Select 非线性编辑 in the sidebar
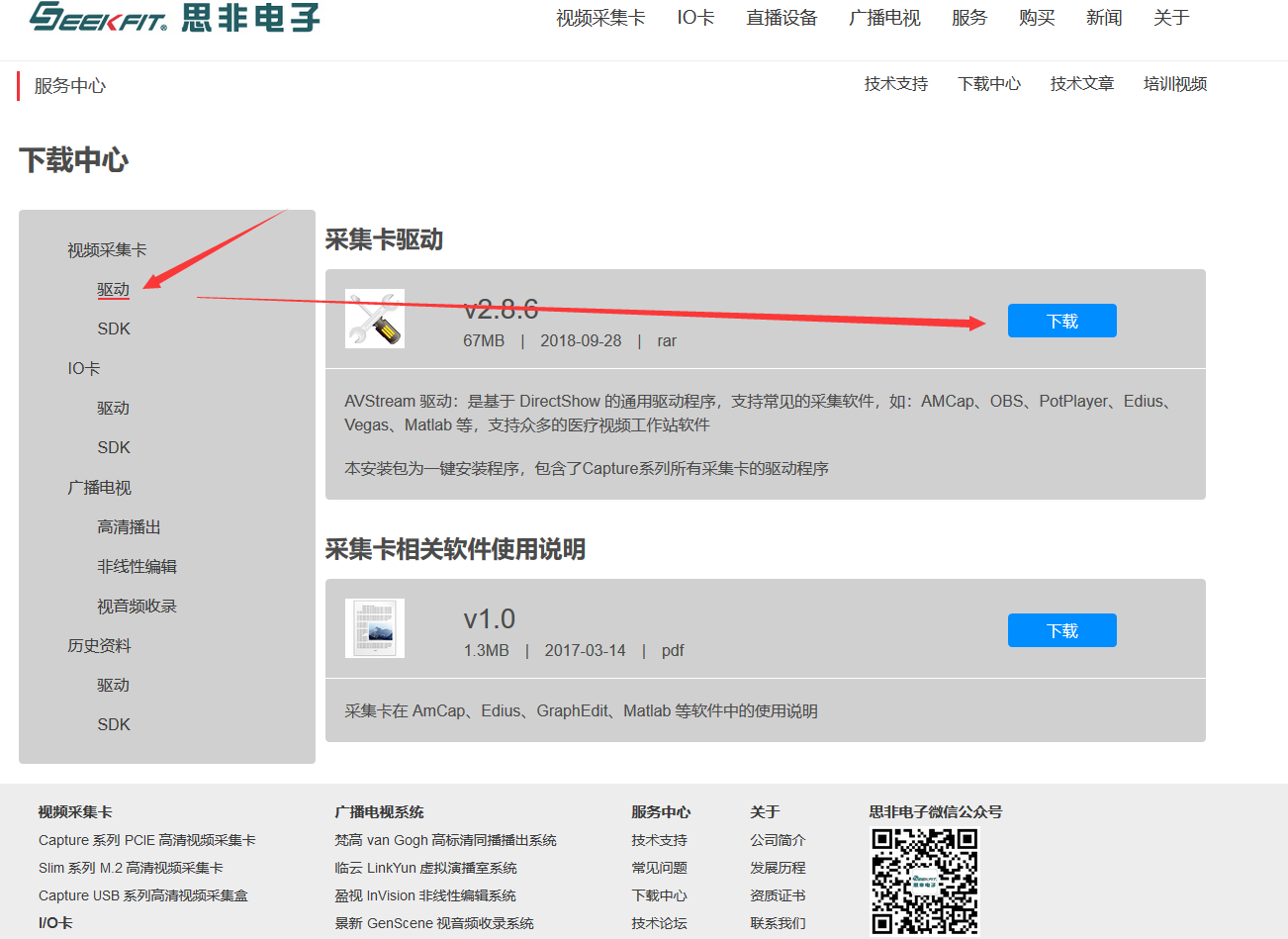 (x=137, y=566)
